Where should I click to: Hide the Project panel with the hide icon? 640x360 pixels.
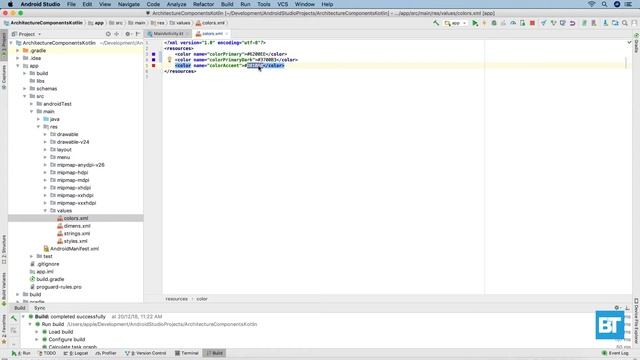pyautogui.click(x=138, y=34)
